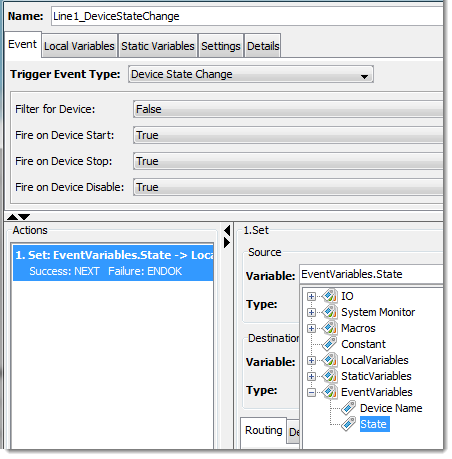Screen dimensions: 452x459
Task: Click the Source Variable input field
Action: pyautogui.click(x=371, y=274)
